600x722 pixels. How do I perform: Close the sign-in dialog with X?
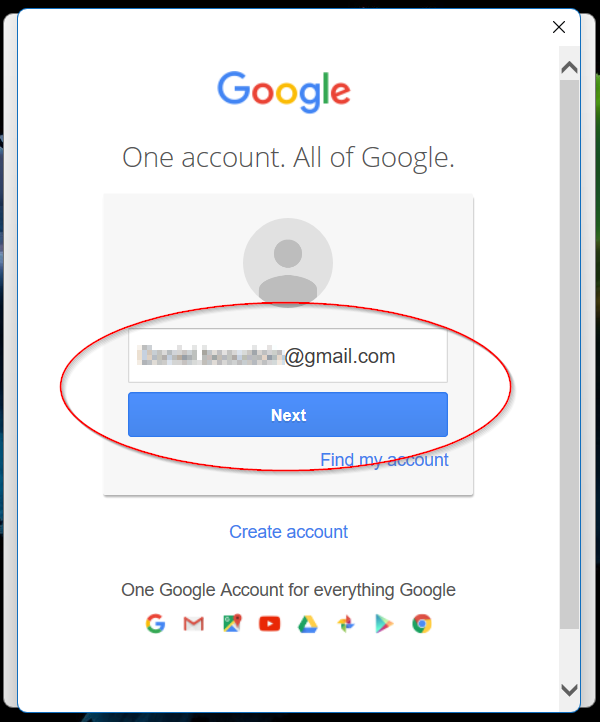[x=559, y=27]
